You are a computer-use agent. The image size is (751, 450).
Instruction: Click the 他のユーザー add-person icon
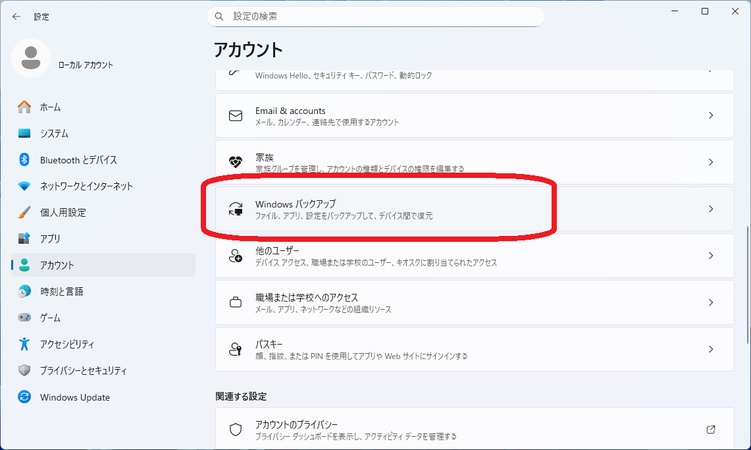(x=235, y=256)
